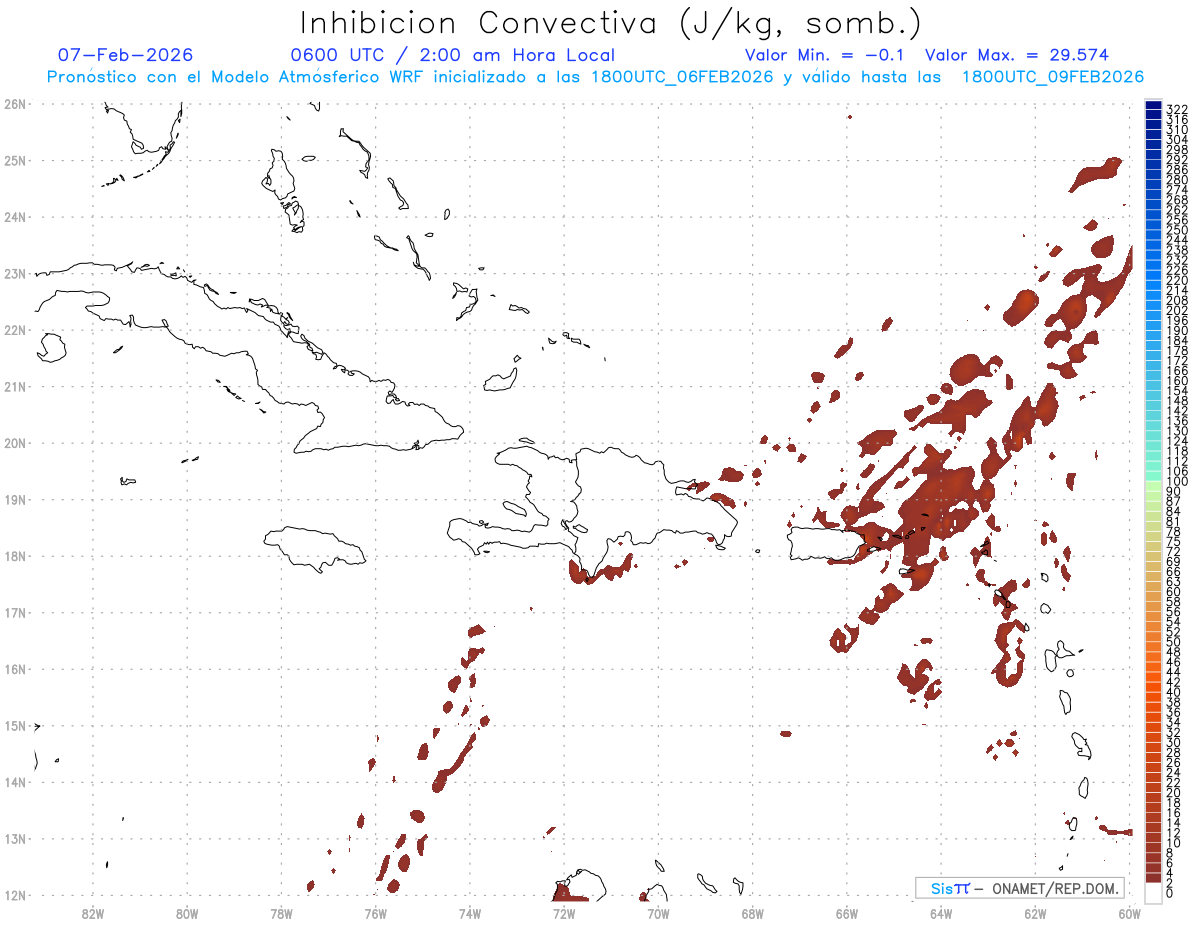Click the 'SisPI – ONAMET/REP.DOM.' credit box
1200x927 pixels.
tap(1019, 888)
